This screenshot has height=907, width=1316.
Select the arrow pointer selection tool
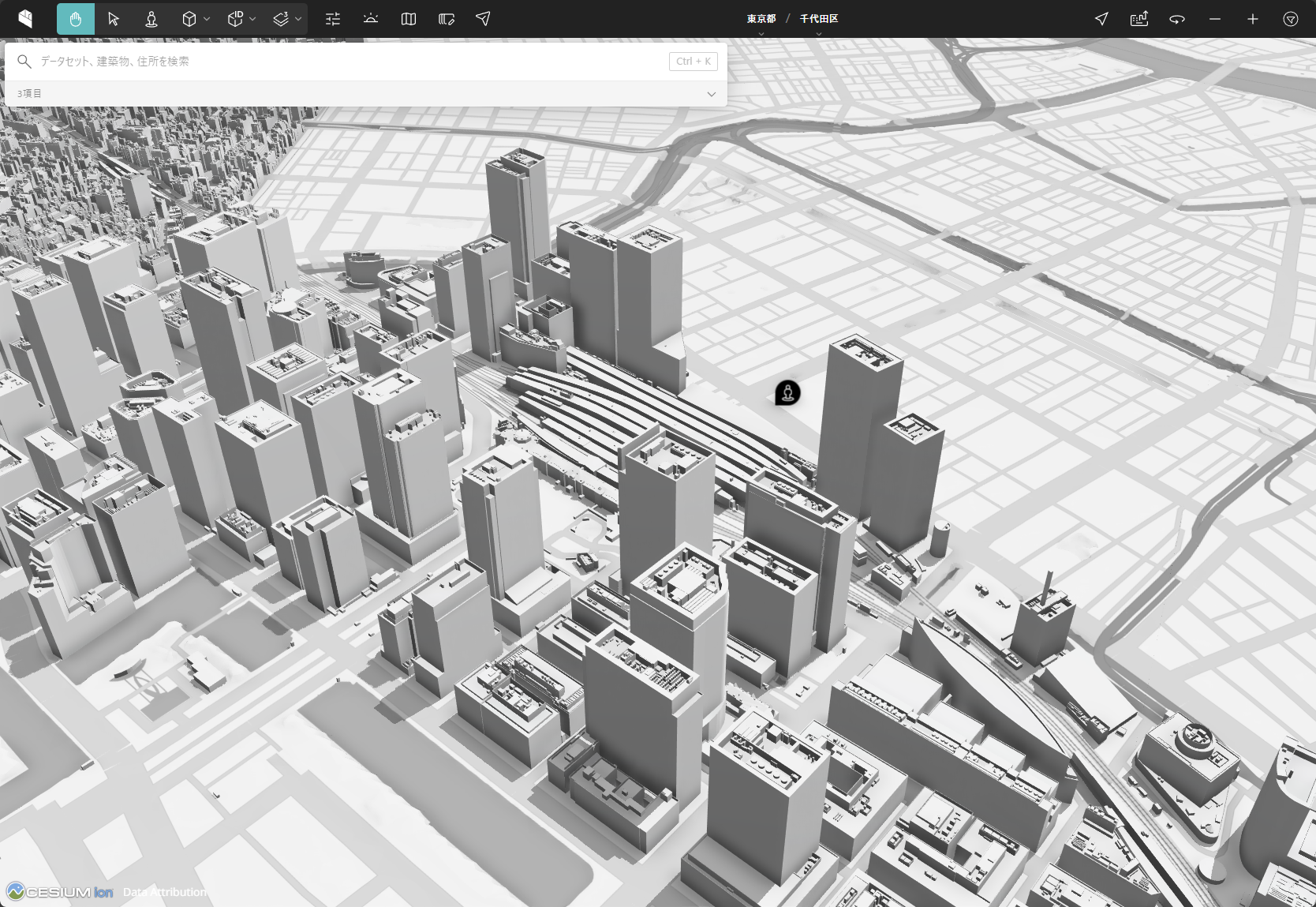click(x=114, y=19)
